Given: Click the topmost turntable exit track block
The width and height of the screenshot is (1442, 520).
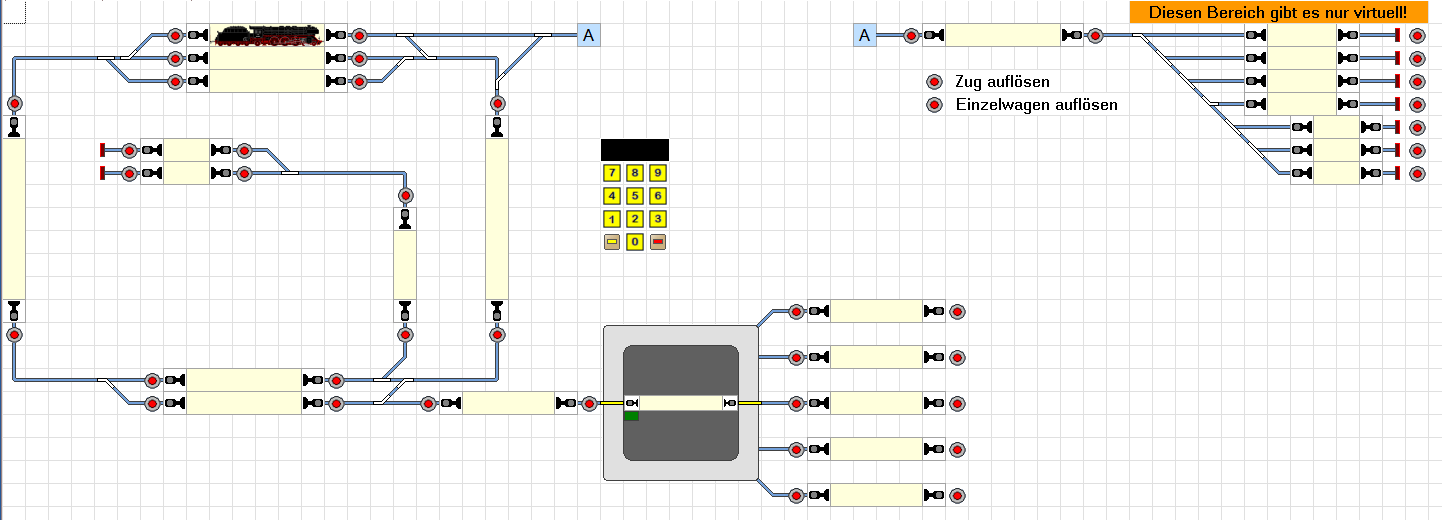Looking at the screenshot, I should point(877,311).
